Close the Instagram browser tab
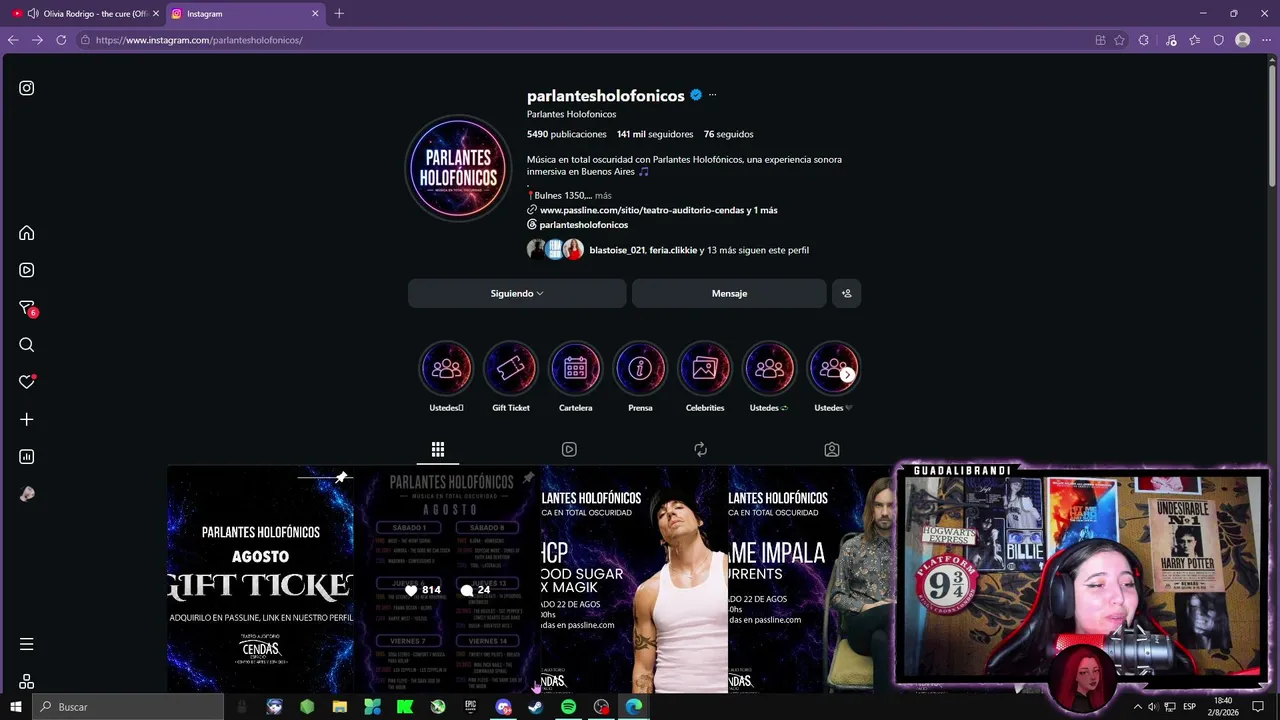The height and width of the screenshot is (720, 1280). coord(315,14)
